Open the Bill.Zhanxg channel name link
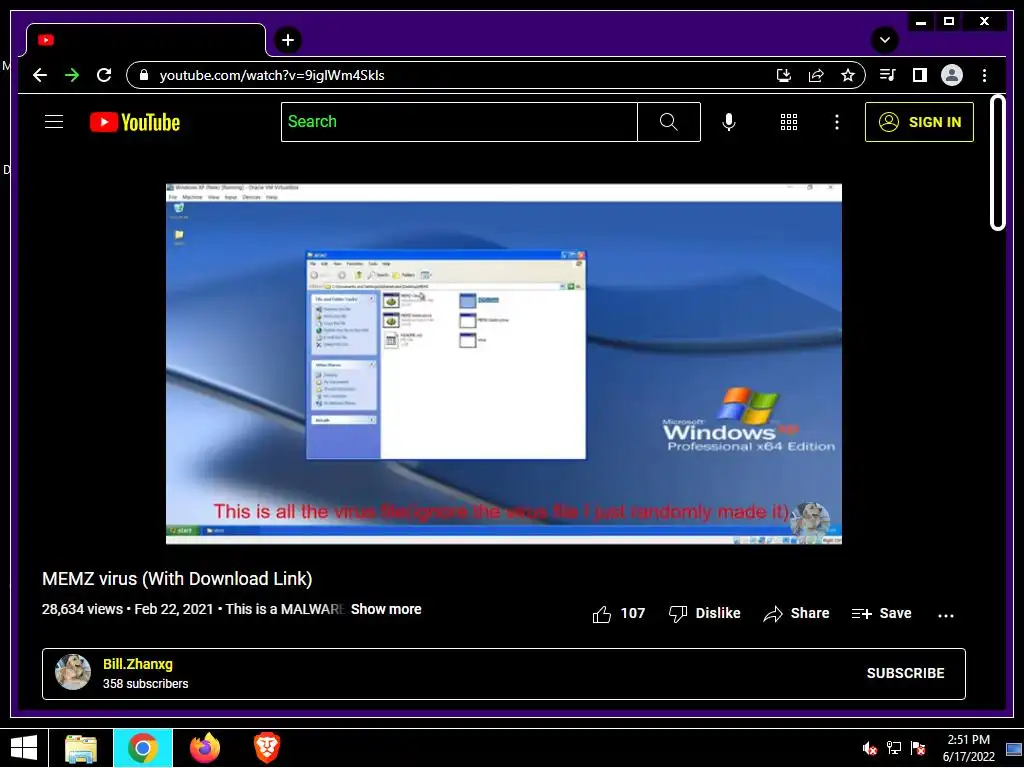 138,664
